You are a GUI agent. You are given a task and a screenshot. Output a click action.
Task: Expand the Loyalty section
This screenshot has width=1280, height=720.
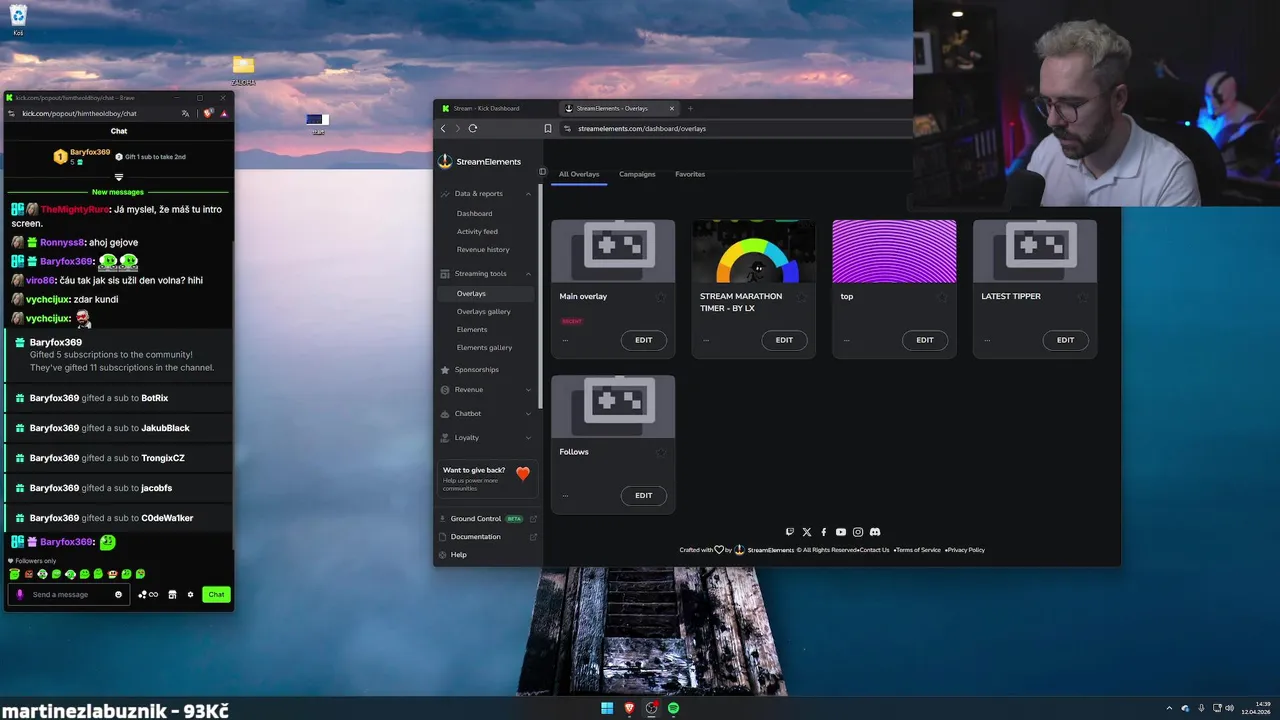coord(528,437)
